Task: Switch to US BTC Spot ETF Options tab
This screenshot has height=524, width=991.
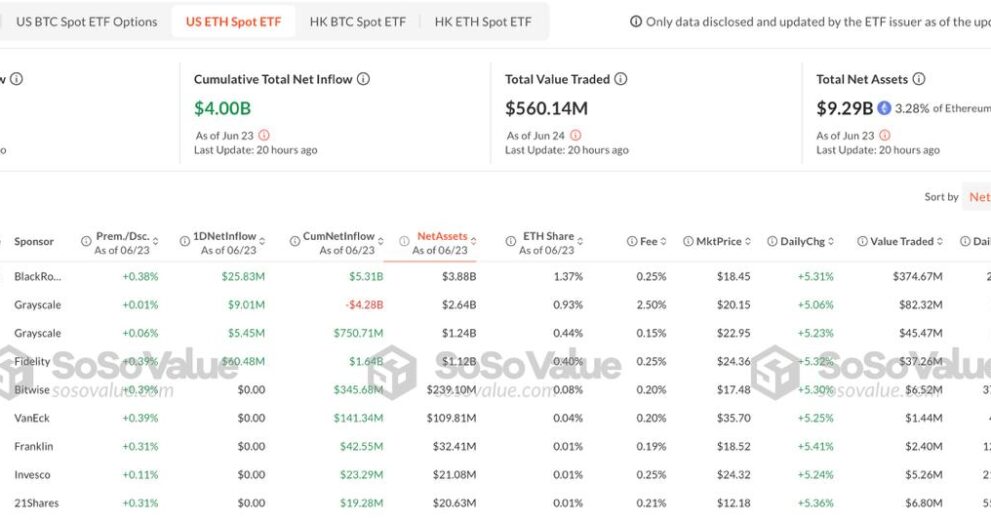Action: click(x=87, y=21)
